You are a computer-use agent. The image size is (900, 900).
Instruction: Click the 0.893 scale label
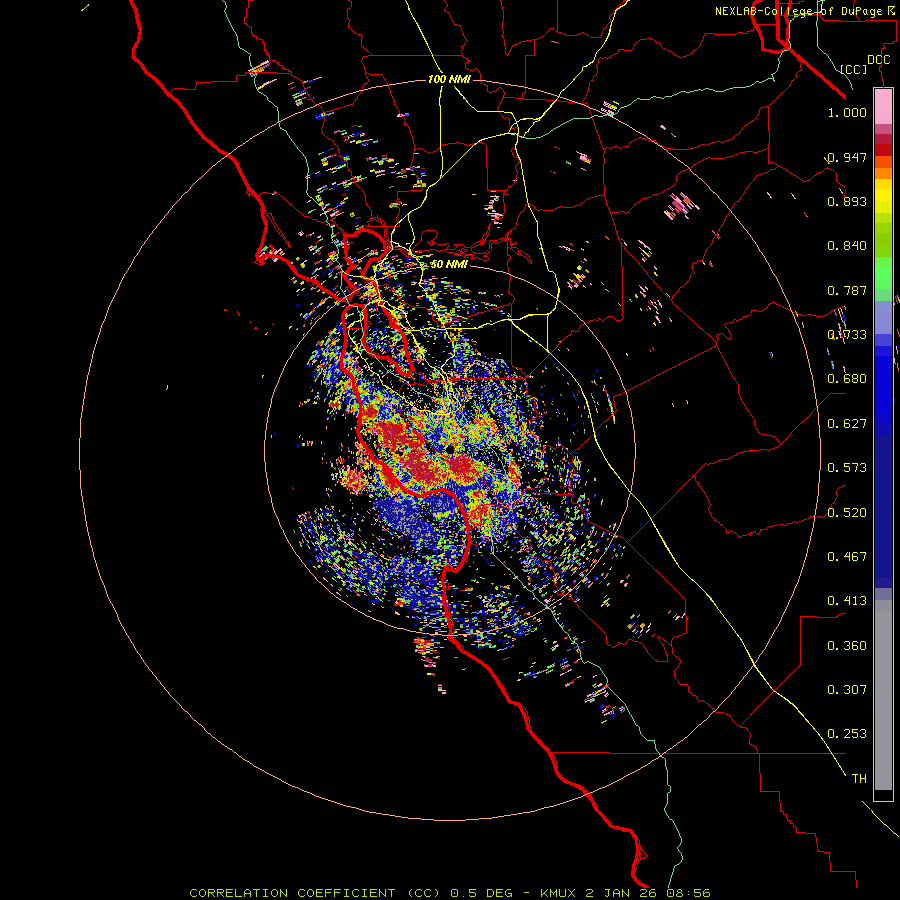tap(847, 201)
